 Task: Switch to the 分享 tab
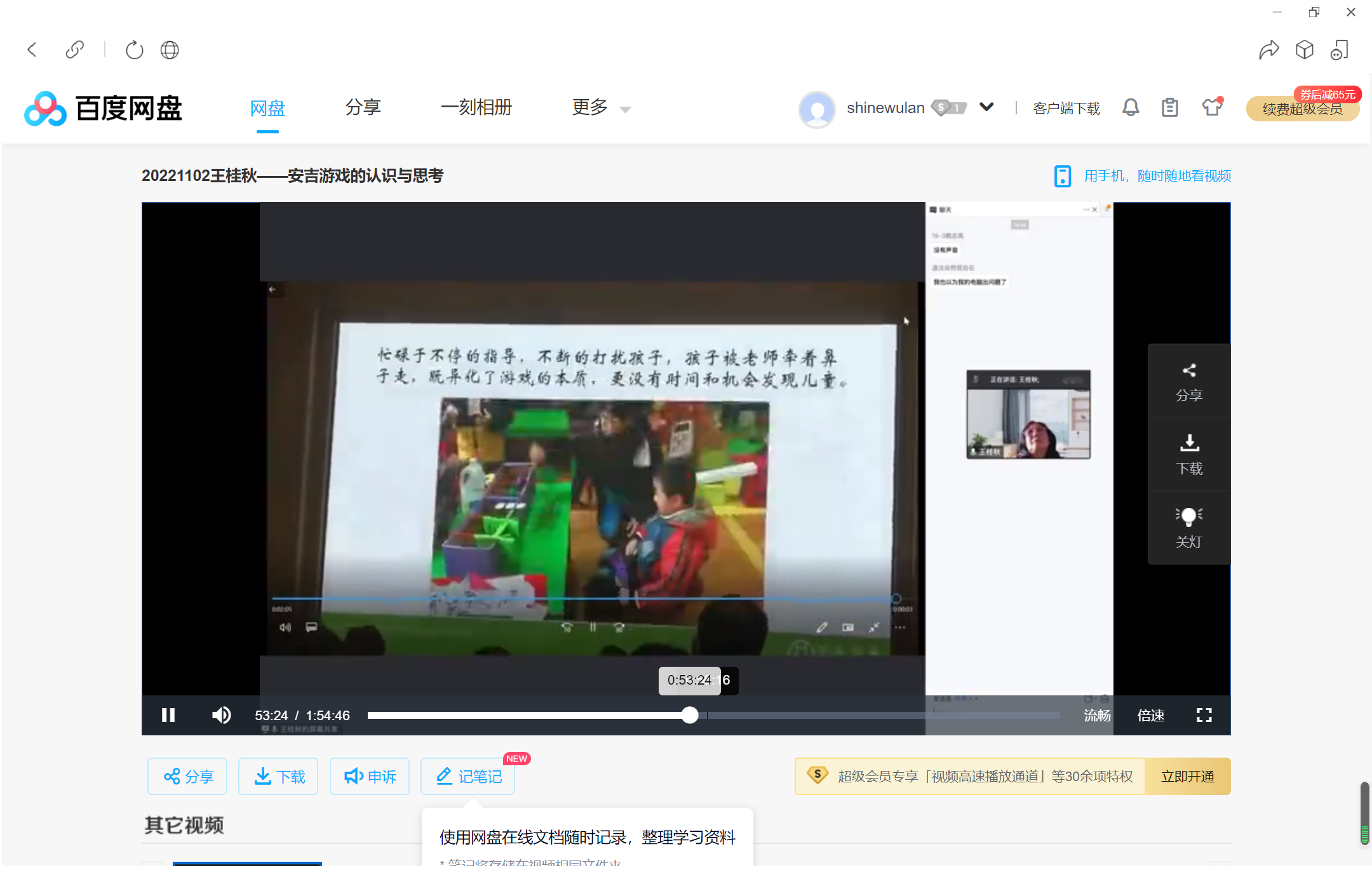363,108
